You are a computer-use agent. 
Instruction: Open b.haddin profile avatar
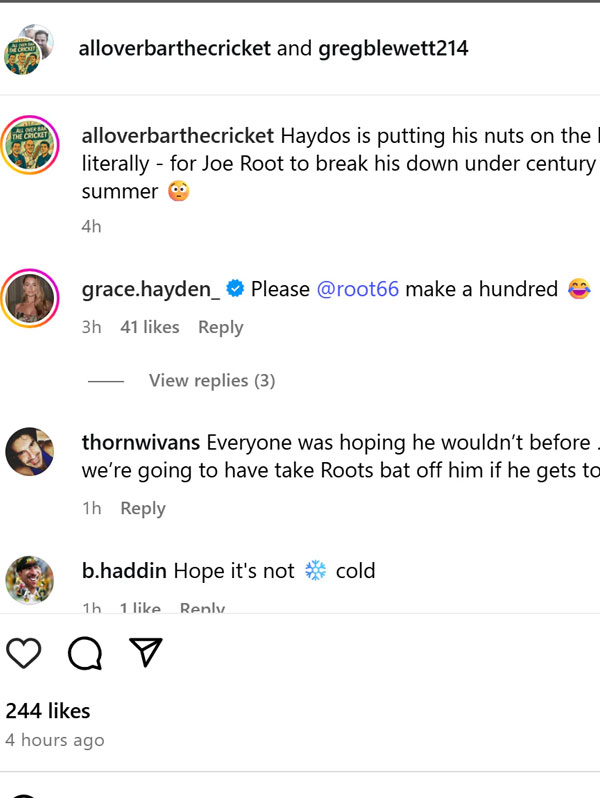[30, 580]
